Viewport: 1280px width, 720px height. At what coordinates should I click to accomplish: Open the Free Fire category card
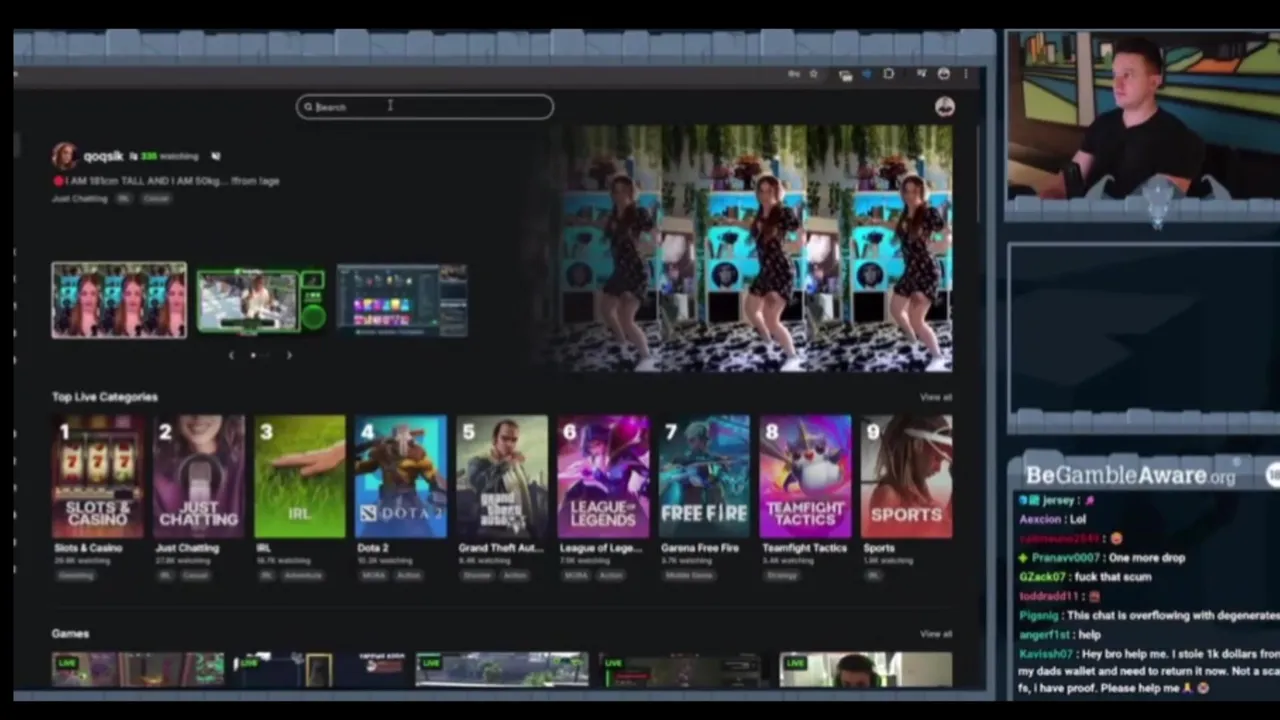point(704,477)
